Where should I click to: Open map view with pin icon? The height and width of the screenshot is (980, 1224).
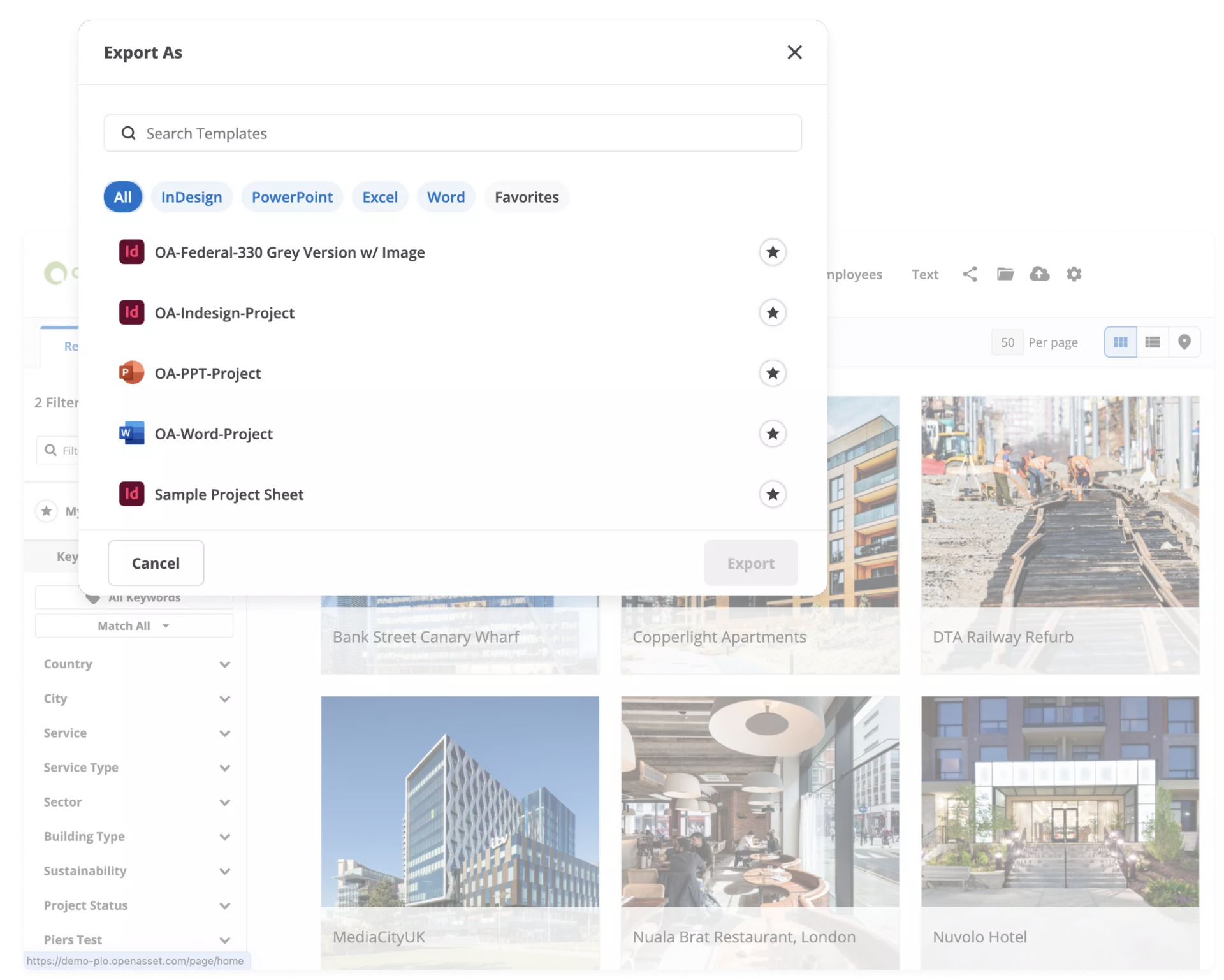click(1184, 342)
